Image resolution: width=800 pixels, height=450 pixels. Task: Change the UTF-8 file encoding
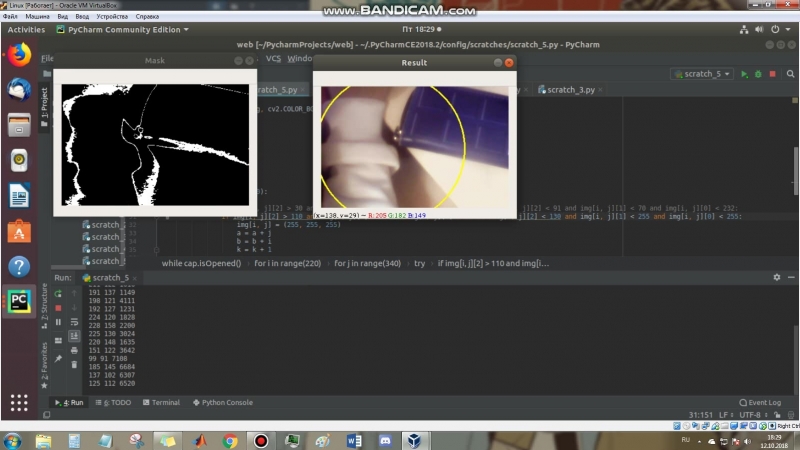point(753,415)
